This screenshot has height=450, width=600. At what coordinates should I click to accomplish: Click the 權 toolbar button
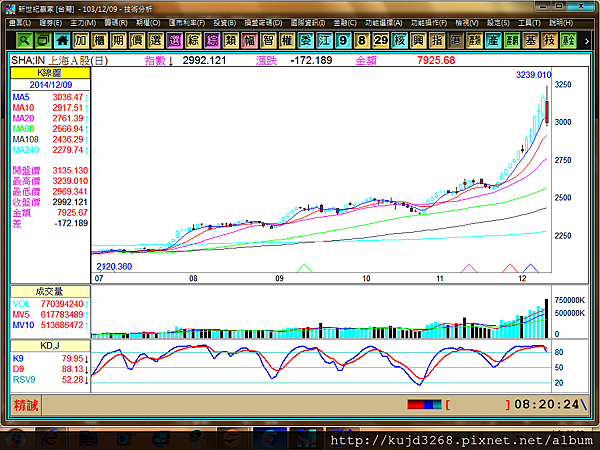tap(287, 40)
